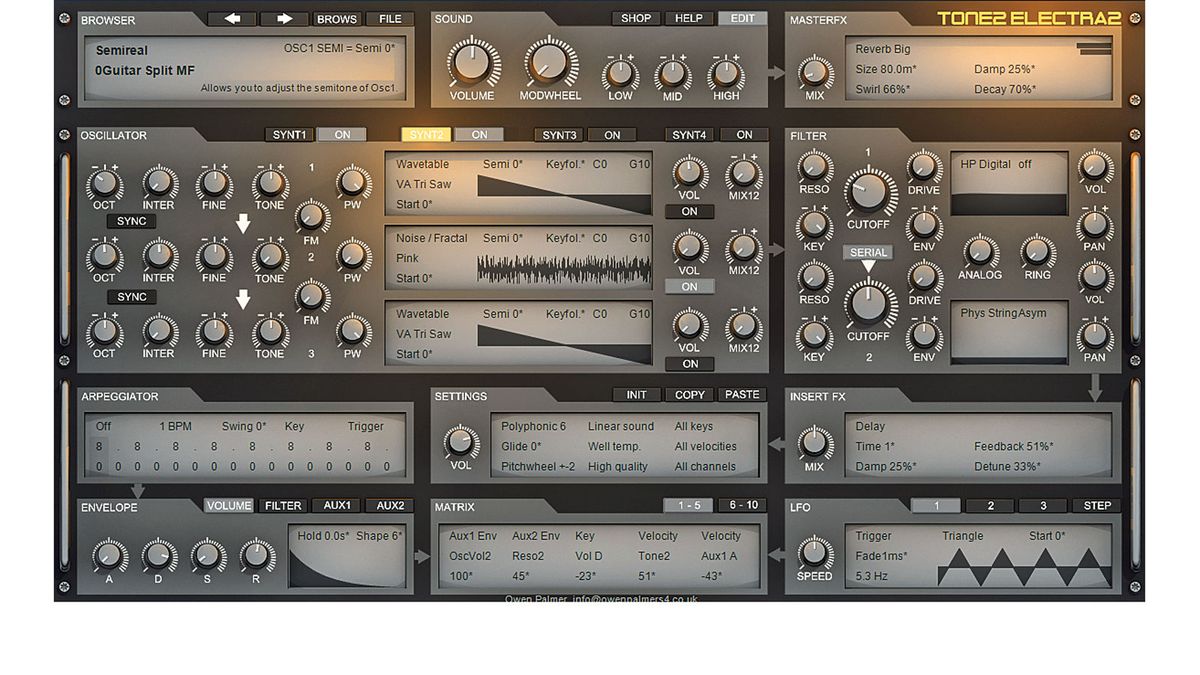Image resolution: width=1200 pixels, height=675 pixels.
Task: Open the Reverb Big master effect selector
Action: click(x=883, y=49)
